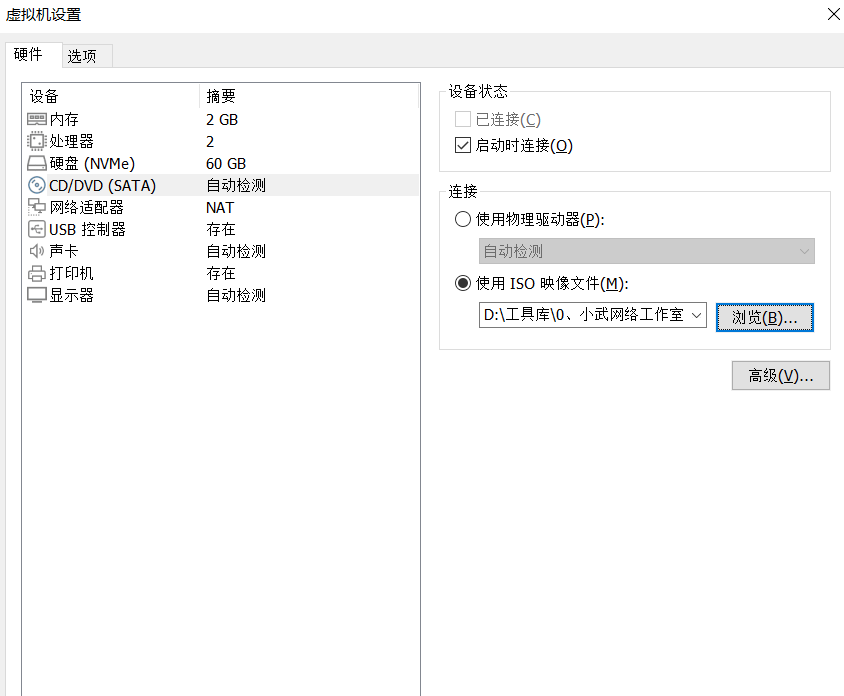Click the USB controller icon
Image resolution: width=844 pixels, height=696 pixels.
coord(37,229)
